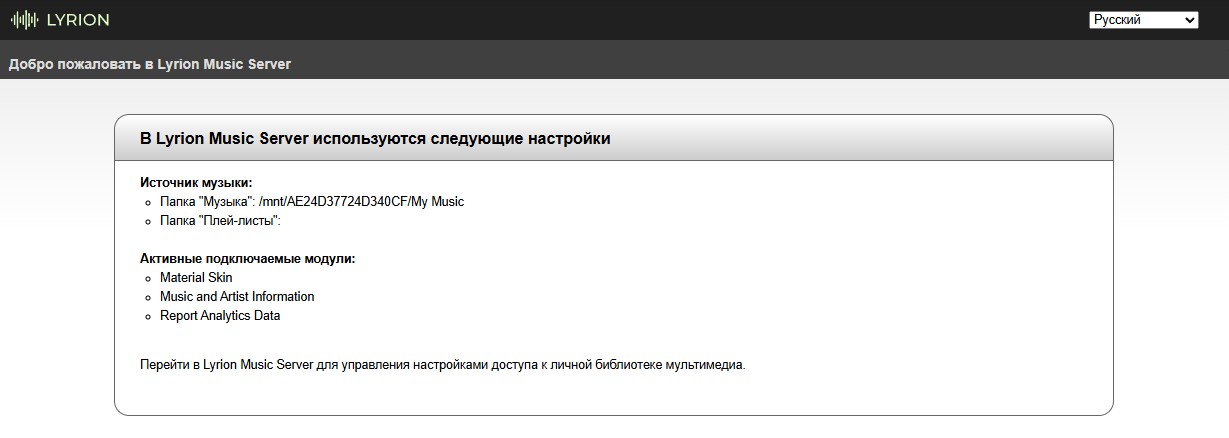Click the "Активные подключаемые модули:" heading
This screenshot has width=1229, height=438.
coord(247,258)
